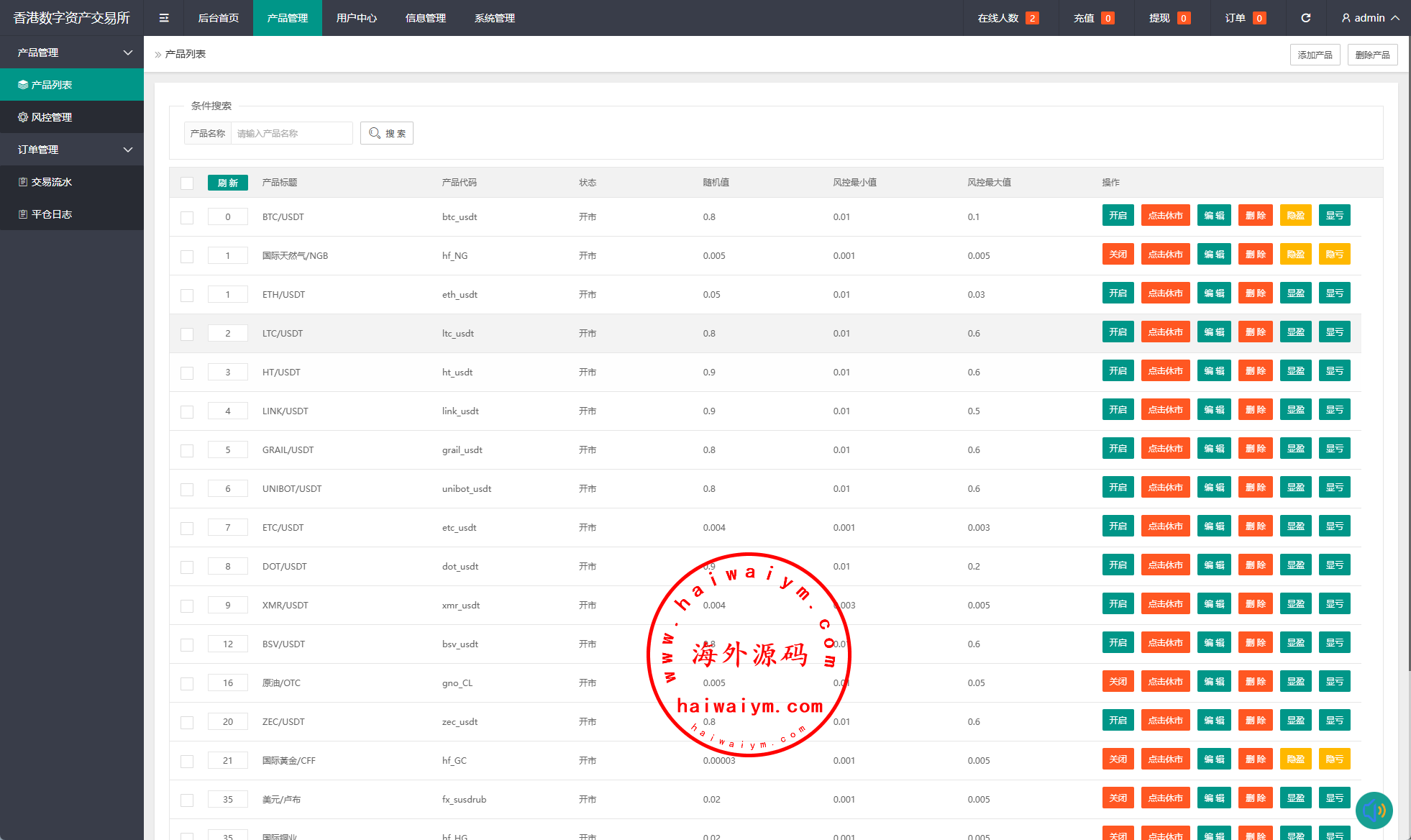Click the 添加产品 button
Viewport: 1411px width, 840px height.
(1315, 55)
